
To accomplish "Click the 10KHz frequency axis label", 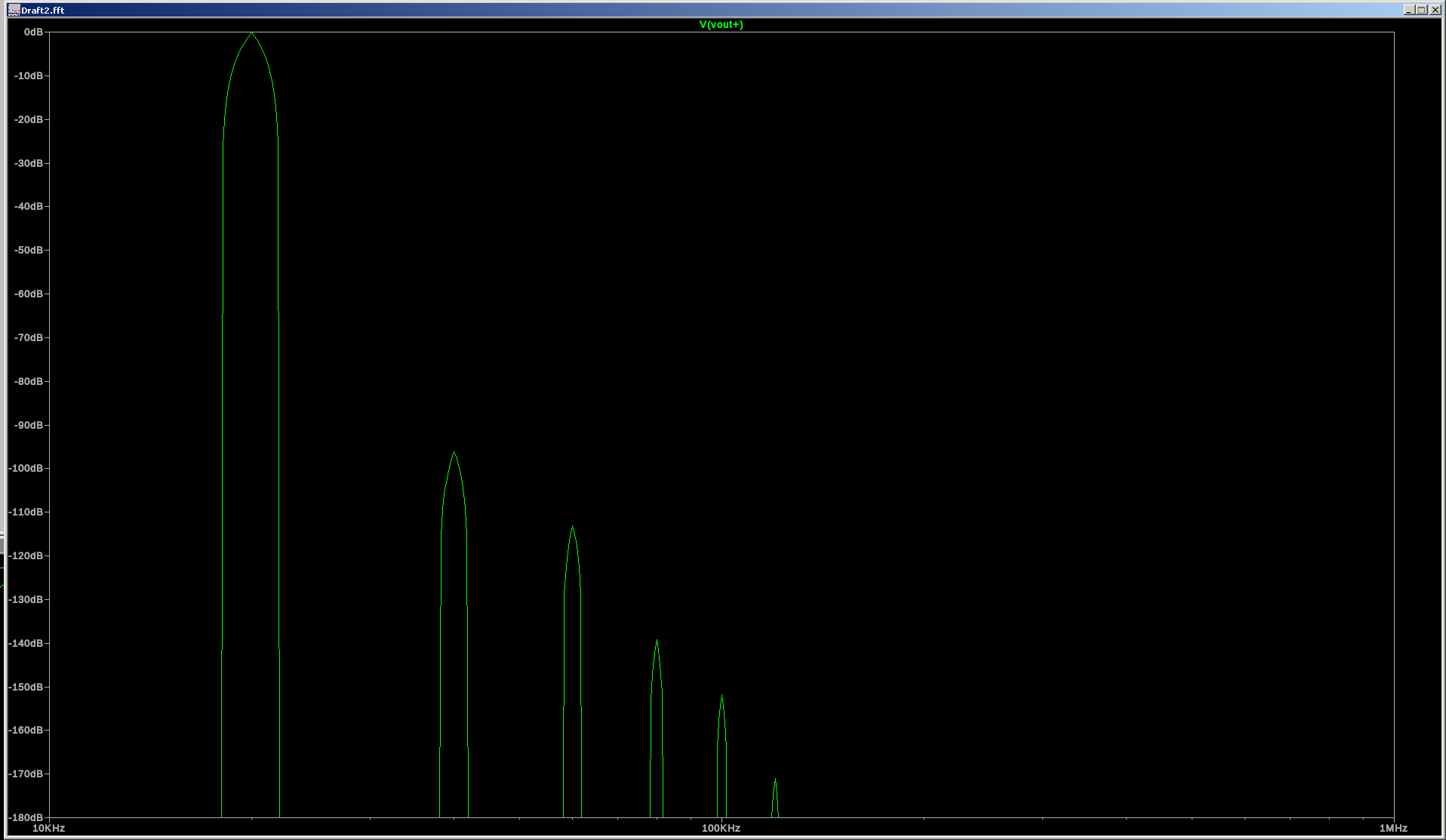I will coord(48,828).
